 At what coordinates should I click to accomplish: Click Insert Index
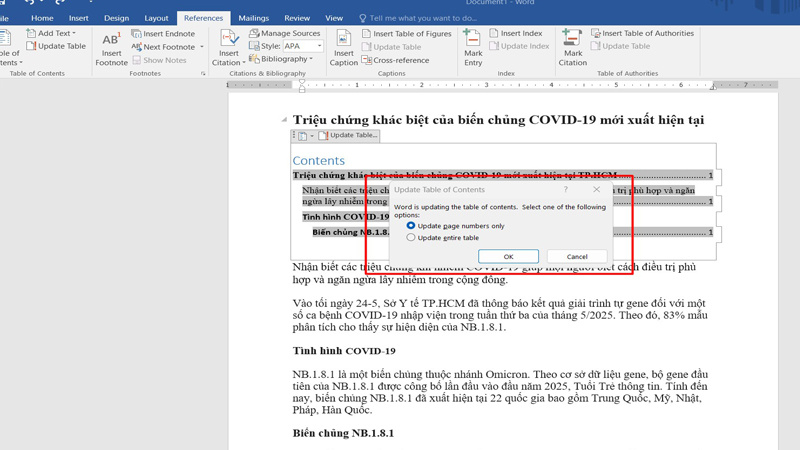tap(516, 33)
